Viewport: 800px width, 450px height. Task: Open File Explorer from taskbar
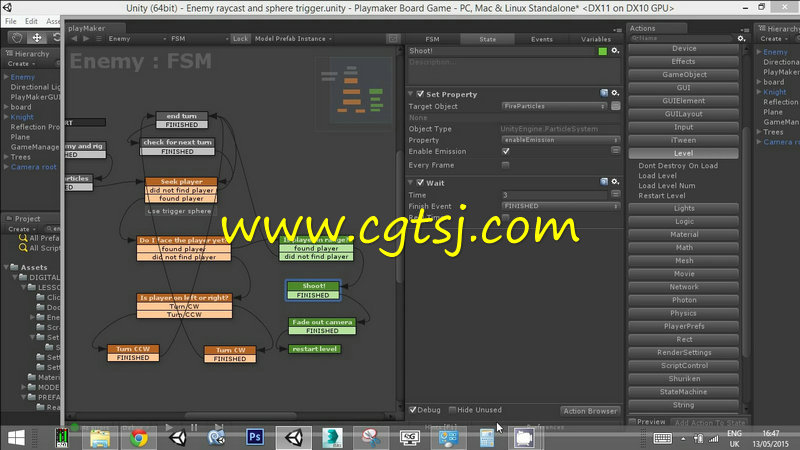(100, 438)
